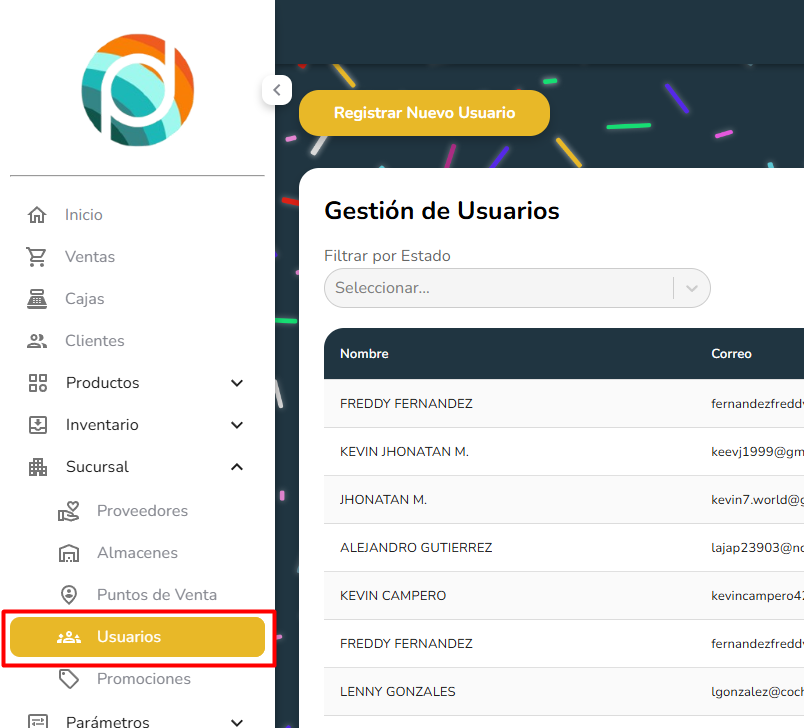Click the Inicio home icon
804x728 pixels.
click(37, 215)
